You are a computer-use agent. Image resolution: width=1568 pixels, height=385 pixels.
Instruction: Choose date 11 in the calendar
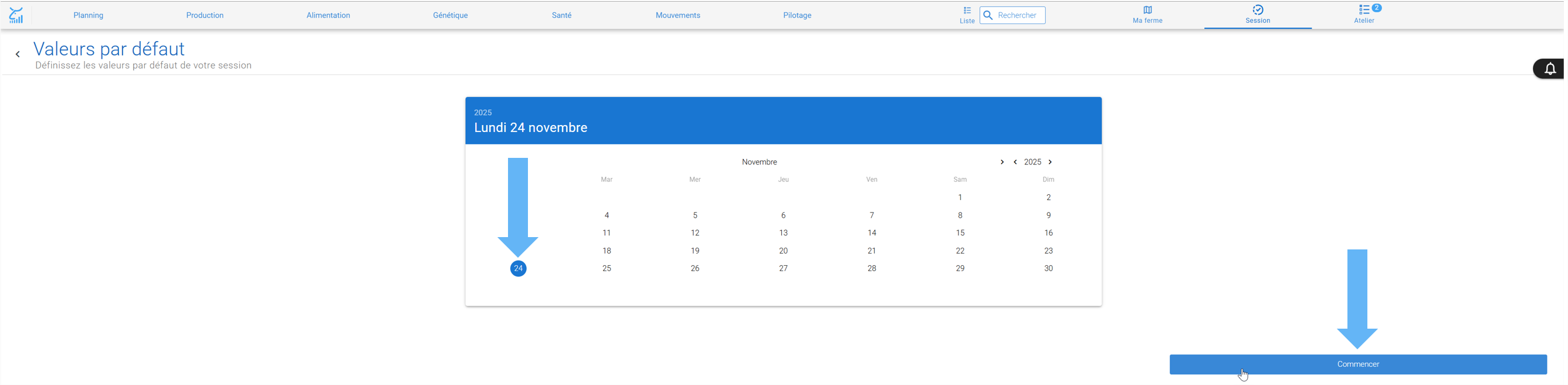[x=607, y=233]
